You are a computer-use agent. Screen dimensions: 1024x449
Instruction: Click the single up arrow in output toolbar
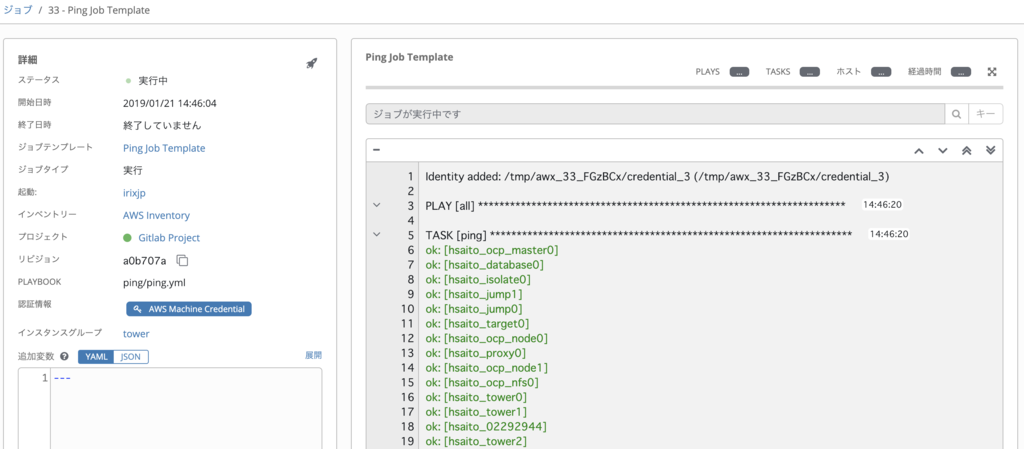tap(918, 150)
